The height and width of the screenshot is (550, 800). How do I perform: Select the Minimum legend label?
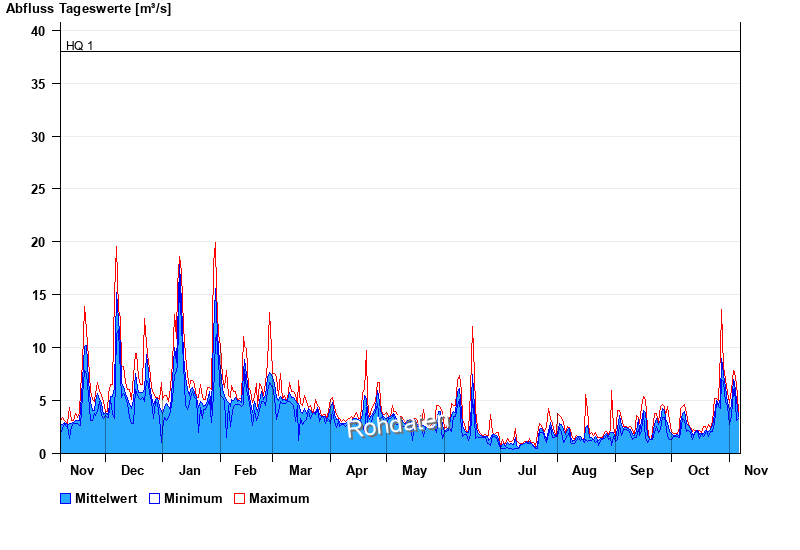tap(193, 498)
